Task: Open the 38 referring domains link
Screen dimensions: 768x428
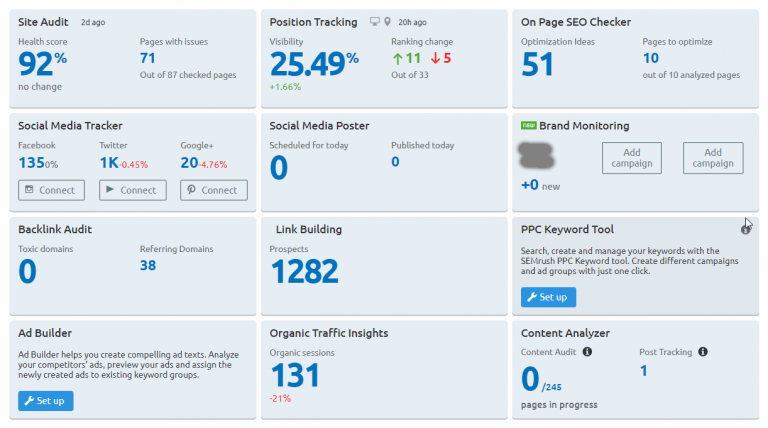Action: [x=148, y=265]
